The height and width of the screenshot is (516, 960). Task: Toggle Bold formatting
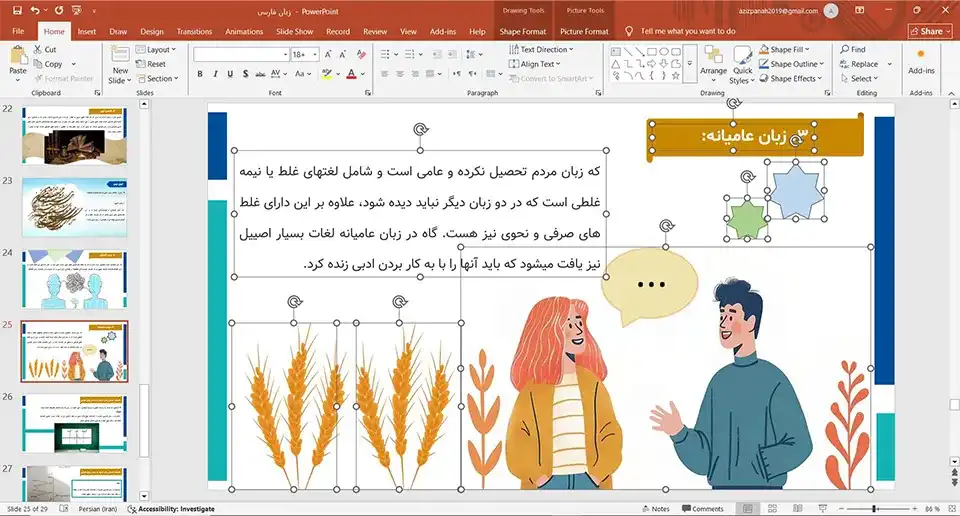(200, 74)
